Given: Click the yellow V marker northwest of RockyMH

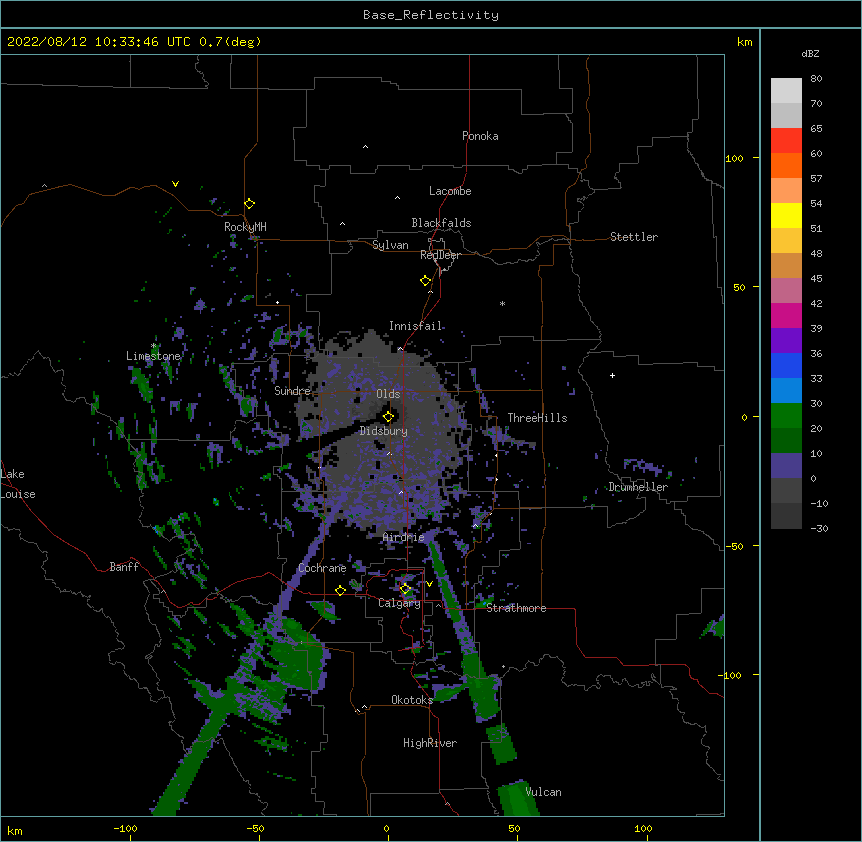Looking at the screenshot, I should coord(175,184).
